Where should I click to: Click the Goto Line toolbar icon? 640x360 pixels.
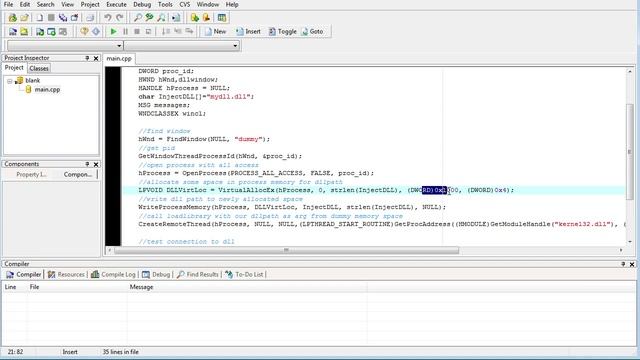tap(176, 18)
